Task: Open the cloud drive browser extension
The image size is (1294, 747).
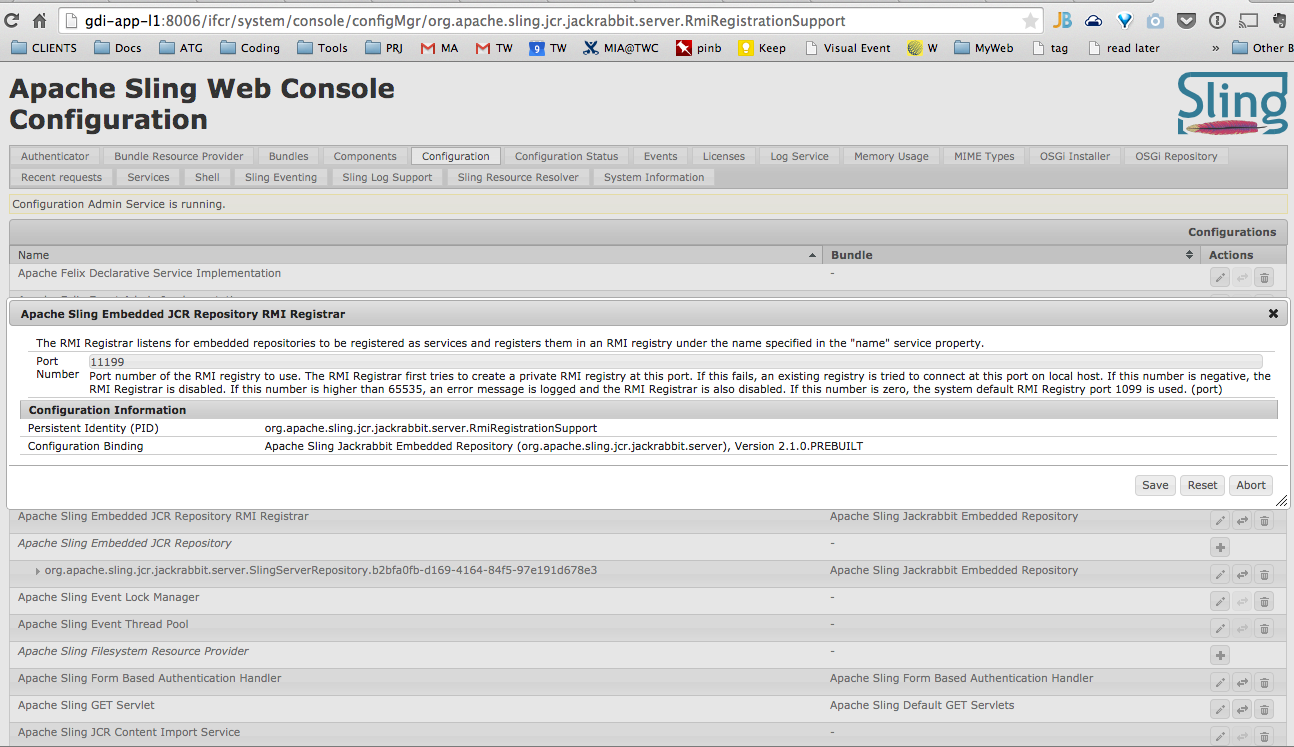Action: coord(1093,21)
